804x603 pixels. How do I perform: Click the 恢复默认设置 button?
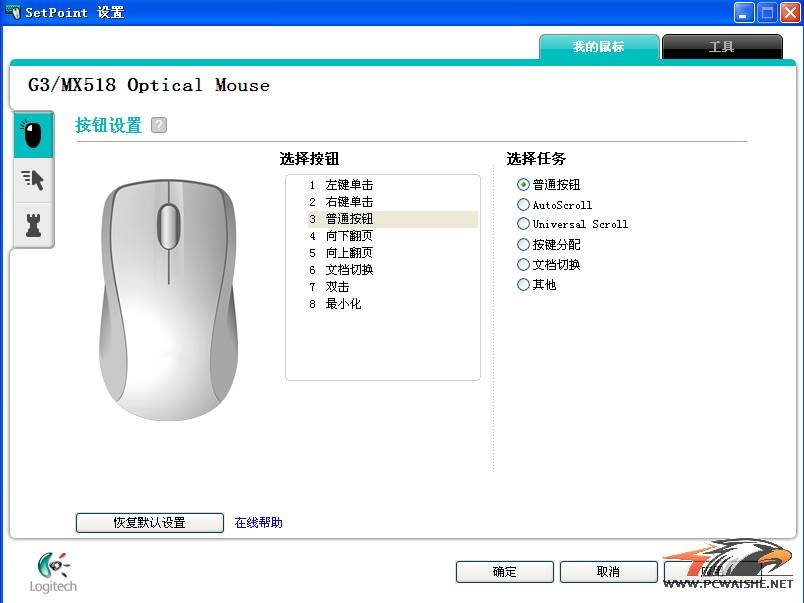pos(150,522)
